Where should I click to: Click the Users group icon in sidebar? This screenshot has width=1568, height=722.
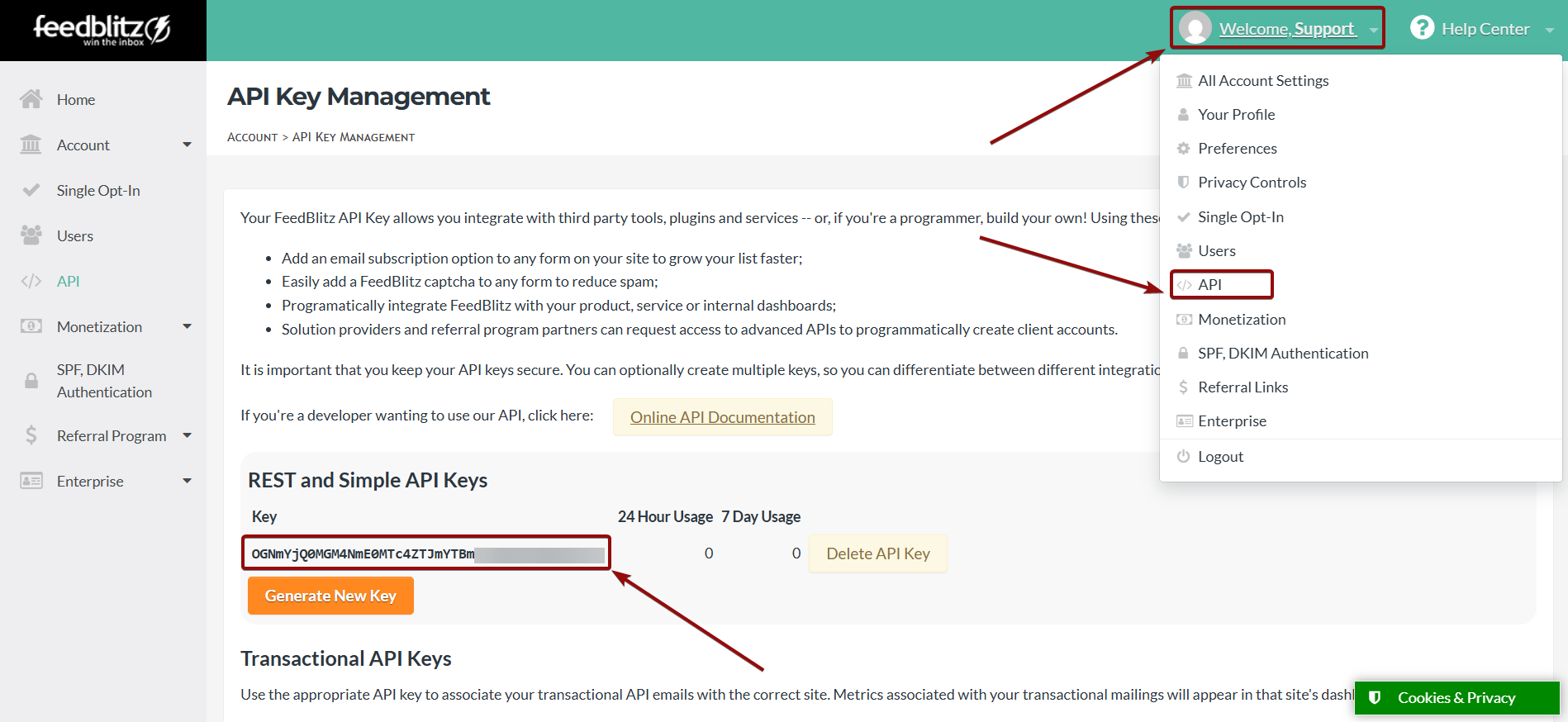[x=31, y=235]
